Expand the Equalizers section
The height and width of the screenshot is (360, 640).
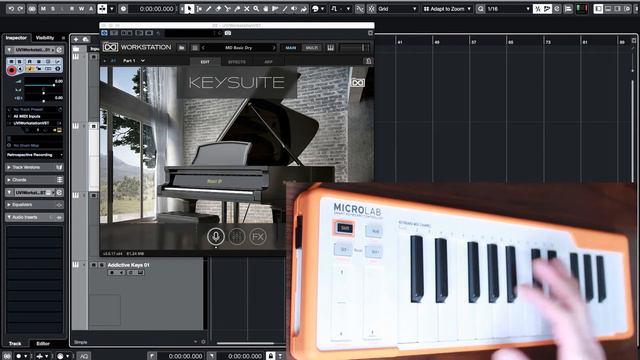click(x=34, y=204)
